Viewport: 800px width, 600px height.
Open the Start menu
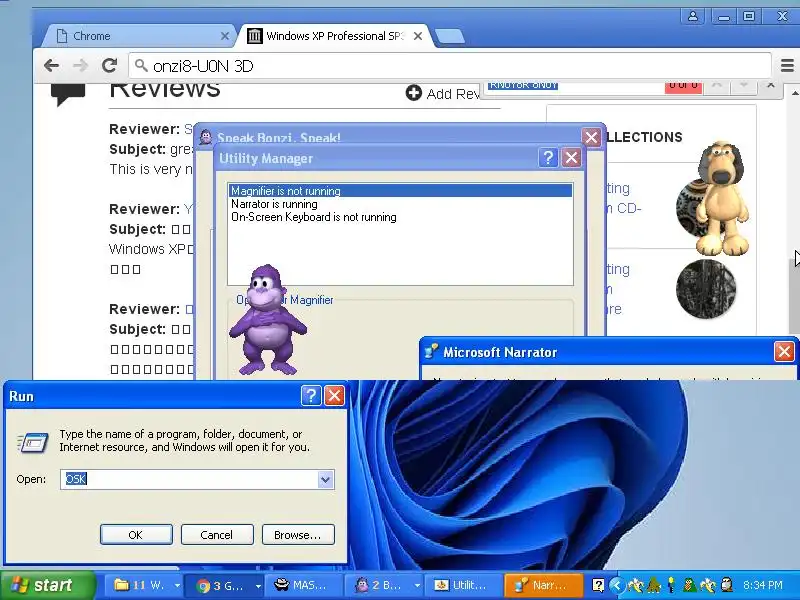point(47,585)
